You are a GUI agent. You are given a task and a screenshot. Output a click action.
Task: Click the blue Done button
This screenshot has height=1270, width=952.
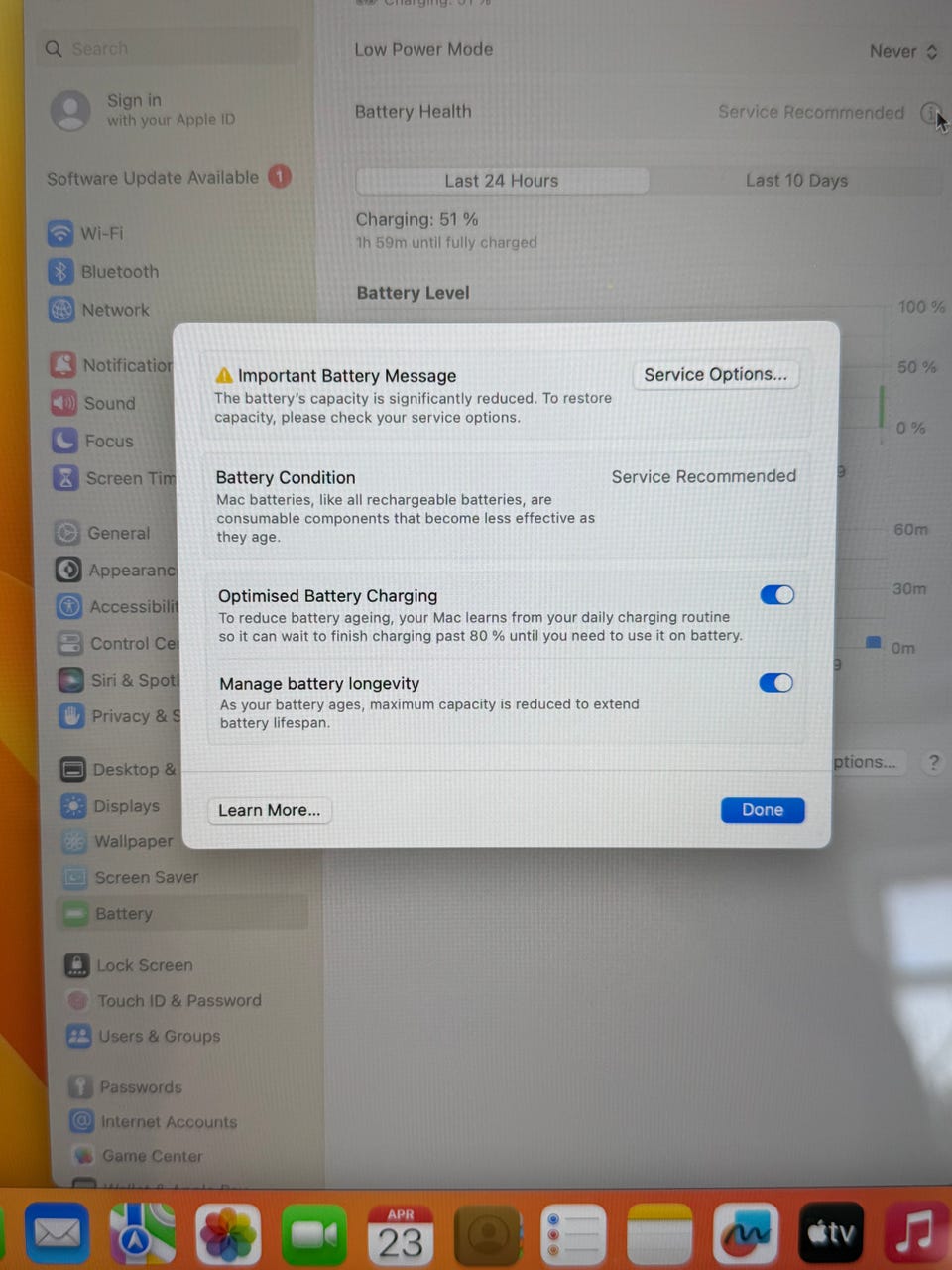(763, 810)
